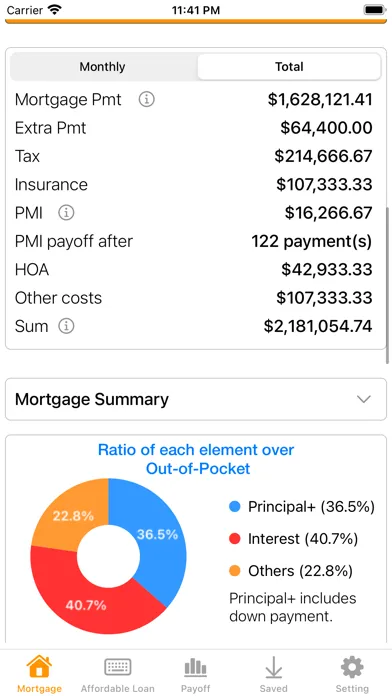392x696 pixels.
Task: Open the Payoff bar chart icon
Action: pyautogui.click(x=195, y=668)
